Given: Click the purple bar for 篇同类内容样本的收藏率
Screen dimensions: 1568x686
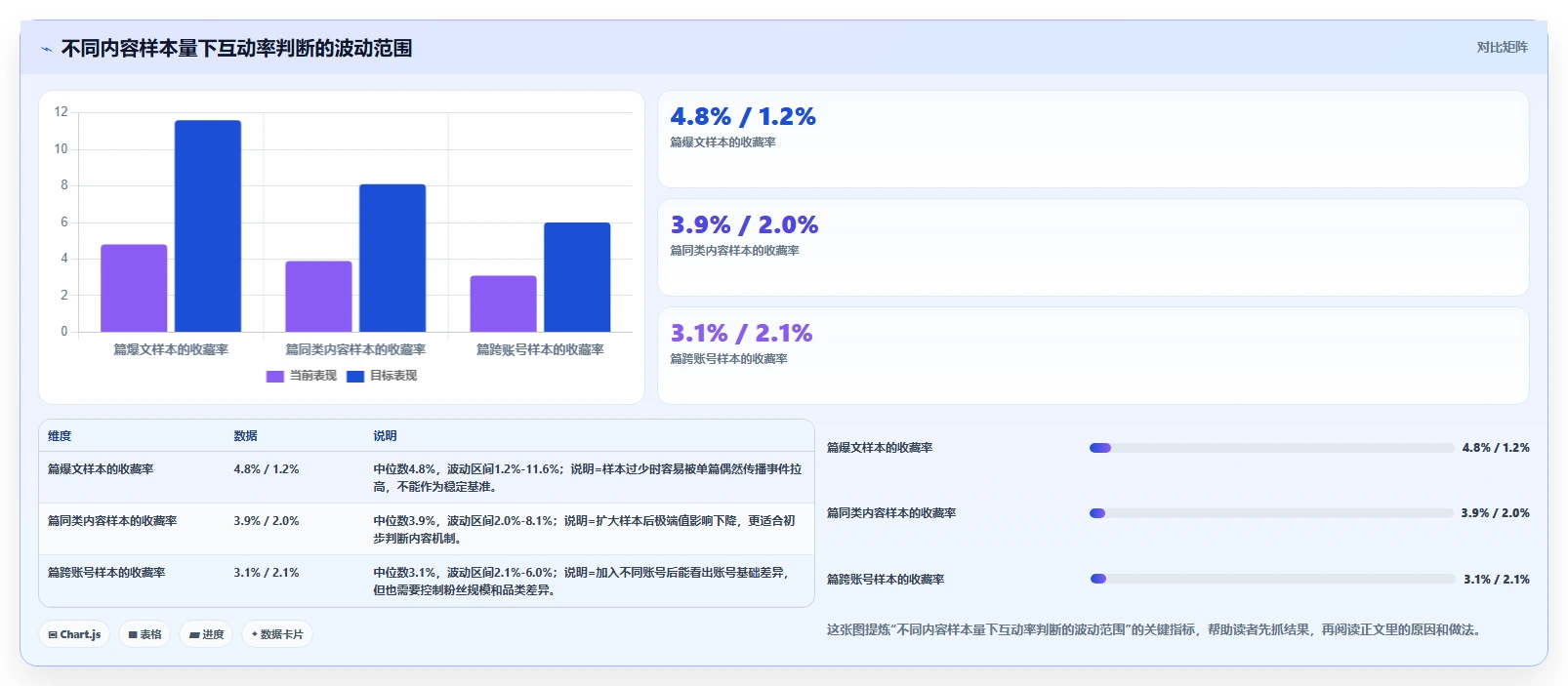Looking at the screenshot, I should click(318, 297).
